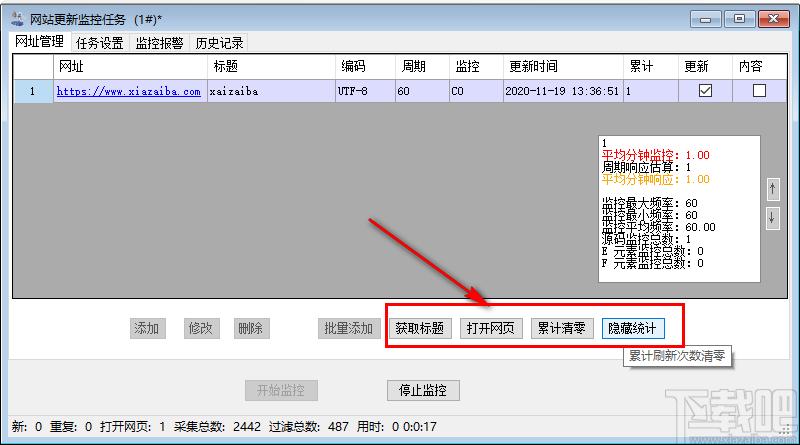Click 打开网页: 1 in status bar

pyautogui.click(x=133, y=427)
